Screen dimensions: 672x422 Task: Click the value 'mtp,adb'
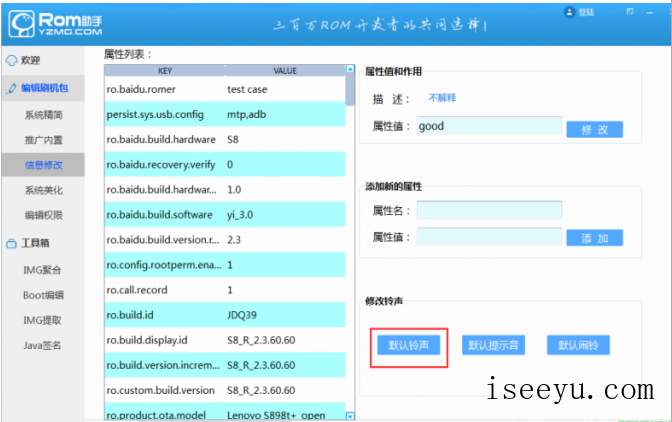[x=246, y=115]
